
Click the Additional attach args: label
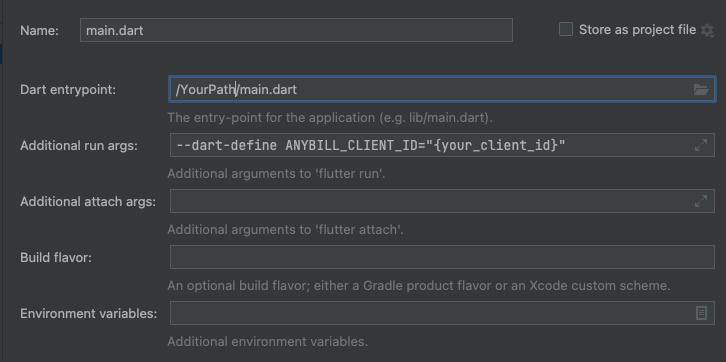(x=88, y=202)
